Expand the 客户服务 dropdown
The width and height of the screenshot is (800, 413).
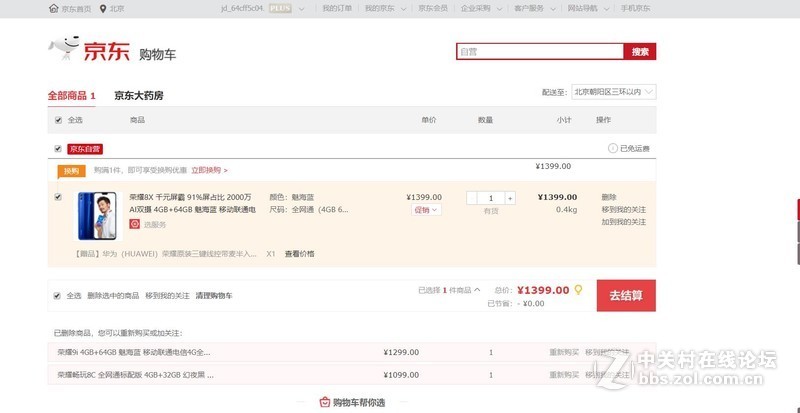click(x=554, y=9)
